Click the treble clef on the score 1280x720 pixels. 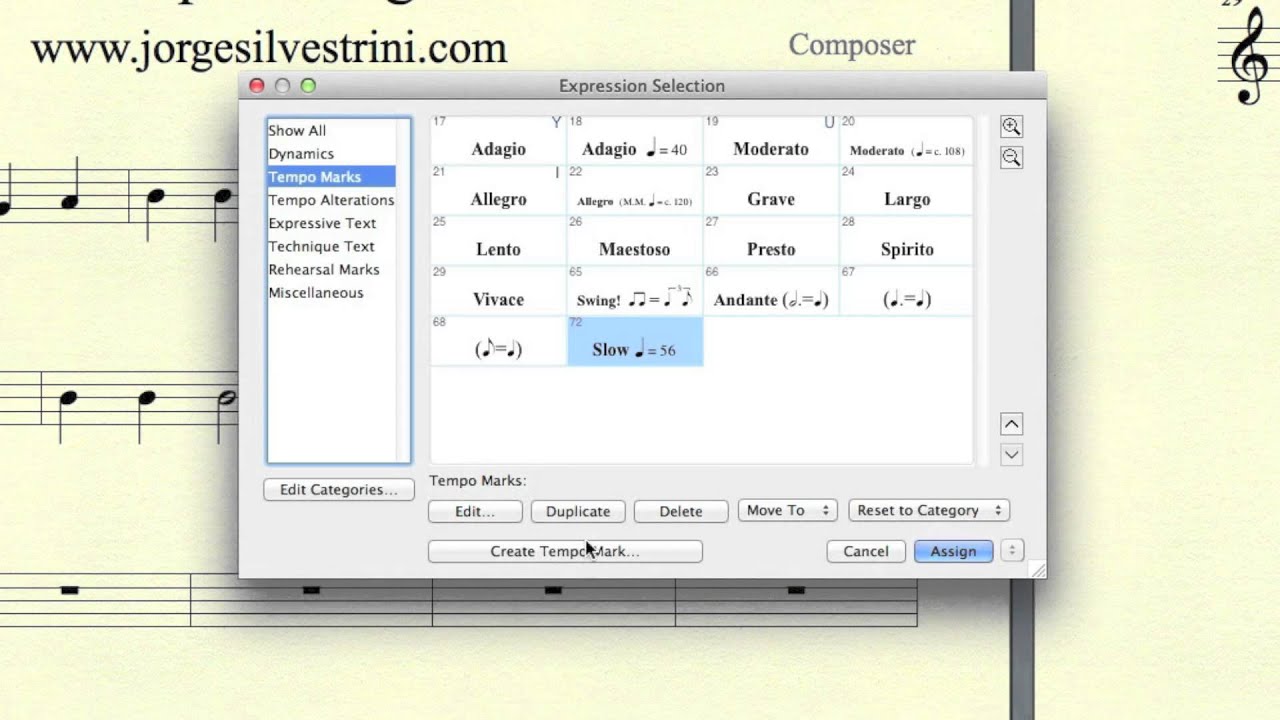[x=1248, y=56]
